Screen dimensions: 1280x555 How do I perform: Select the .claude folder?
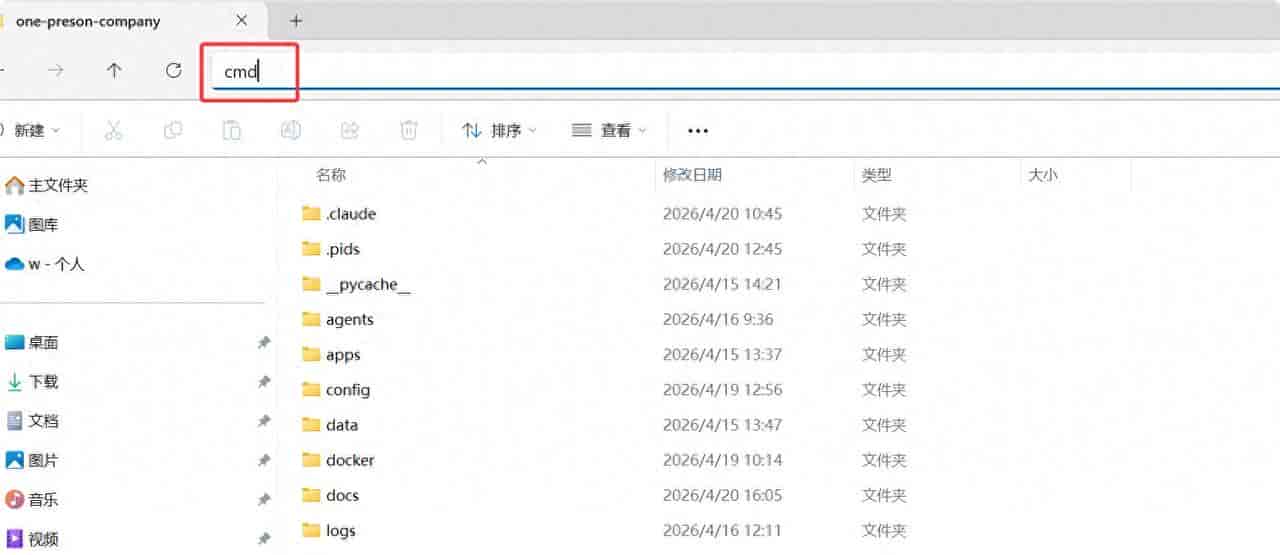point(351,214)
